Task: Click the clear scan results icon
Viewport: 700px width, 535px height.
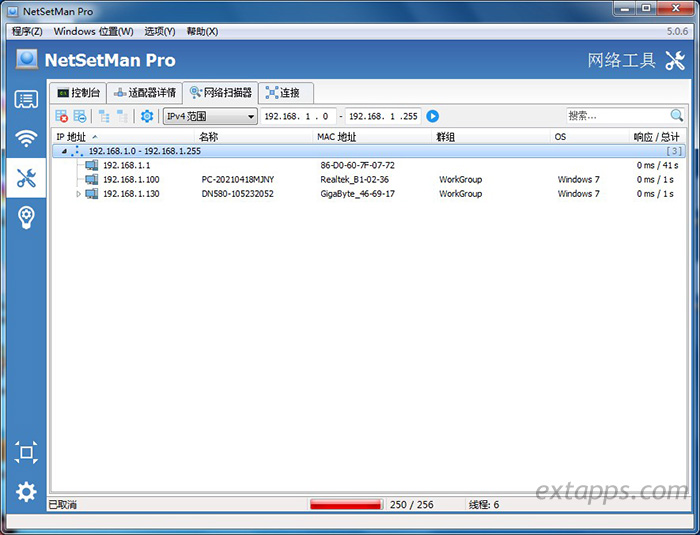Action: pyautogui.click(x=62, y=117)
